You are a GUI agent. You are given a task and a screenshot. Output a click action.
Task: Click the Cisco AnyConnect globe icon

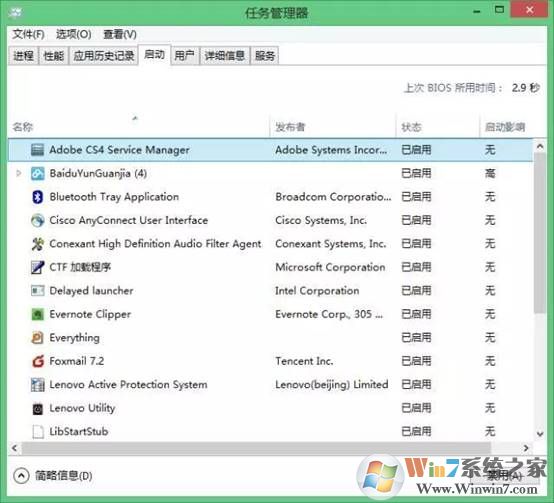coord(37,220)
